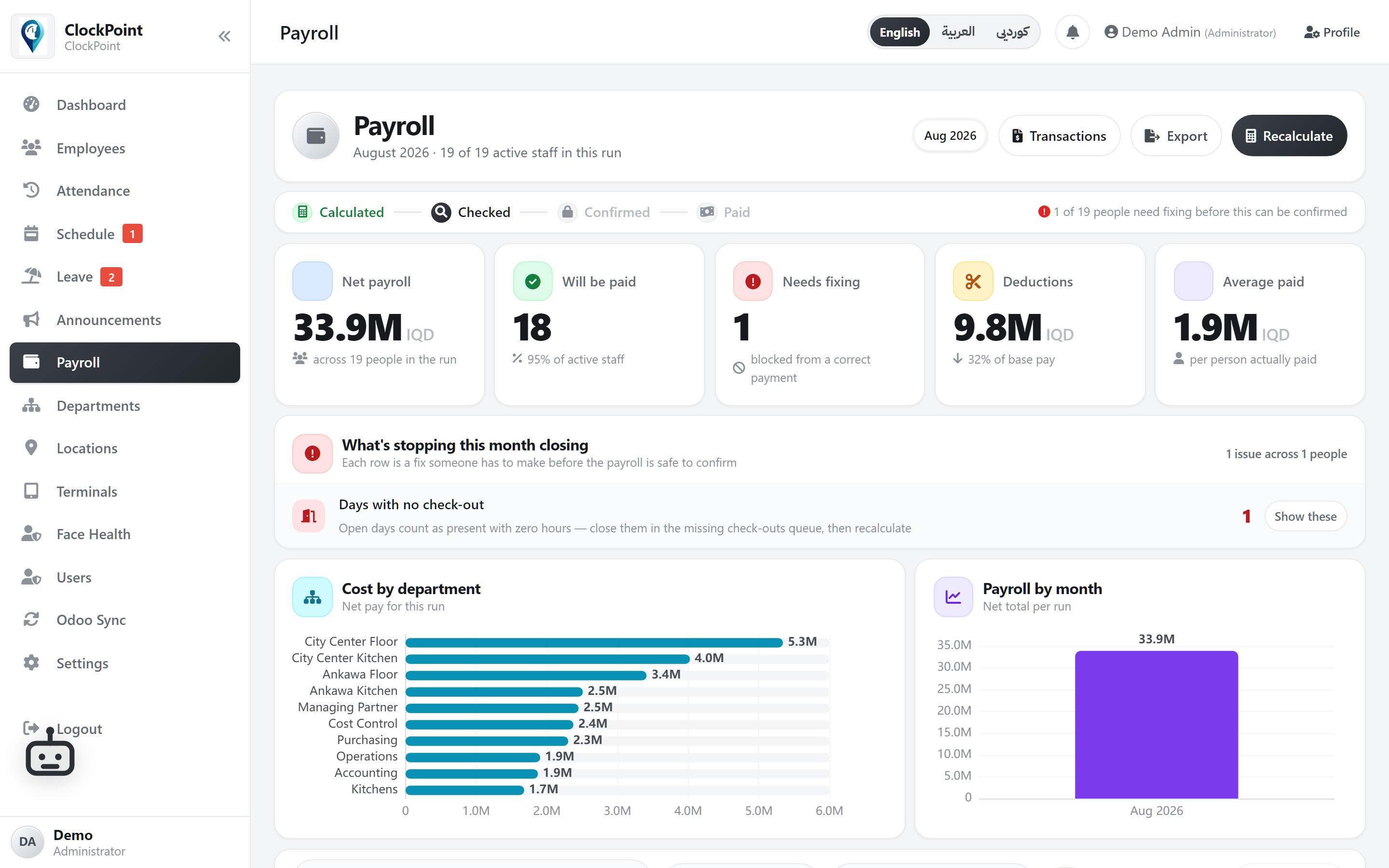Click the Deductions scissors icon

pos(973,281)
